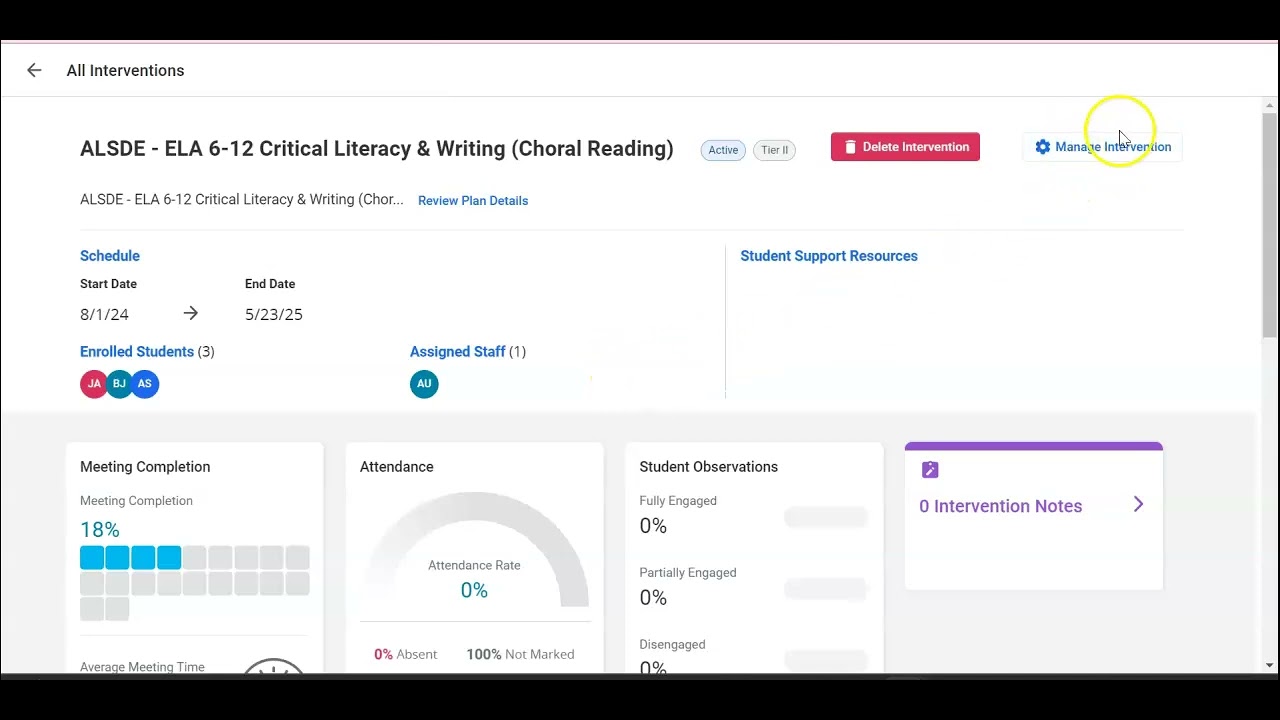Image resolution: width=1280 pixels, height=720 pixels.
Task: Click the Schedule heading
Action: [110, 256]
